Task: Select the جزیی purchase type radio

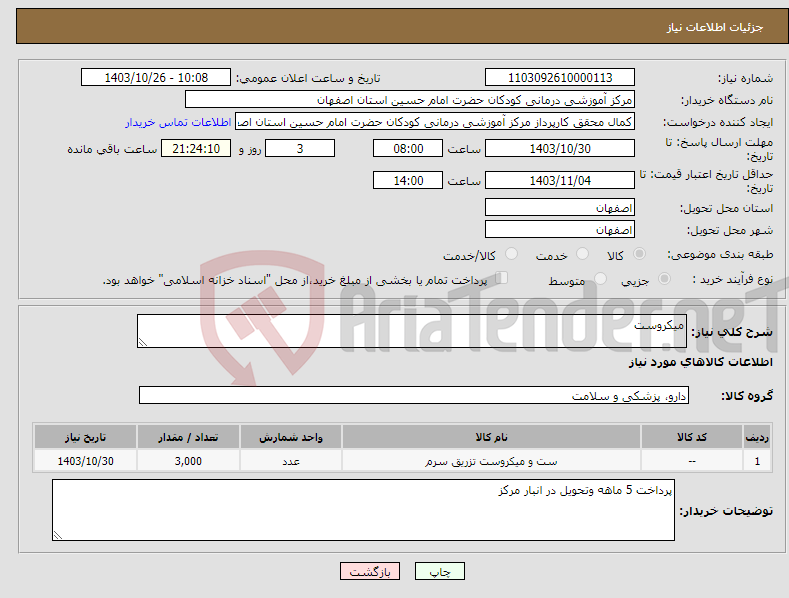Action: pos(664,278)
